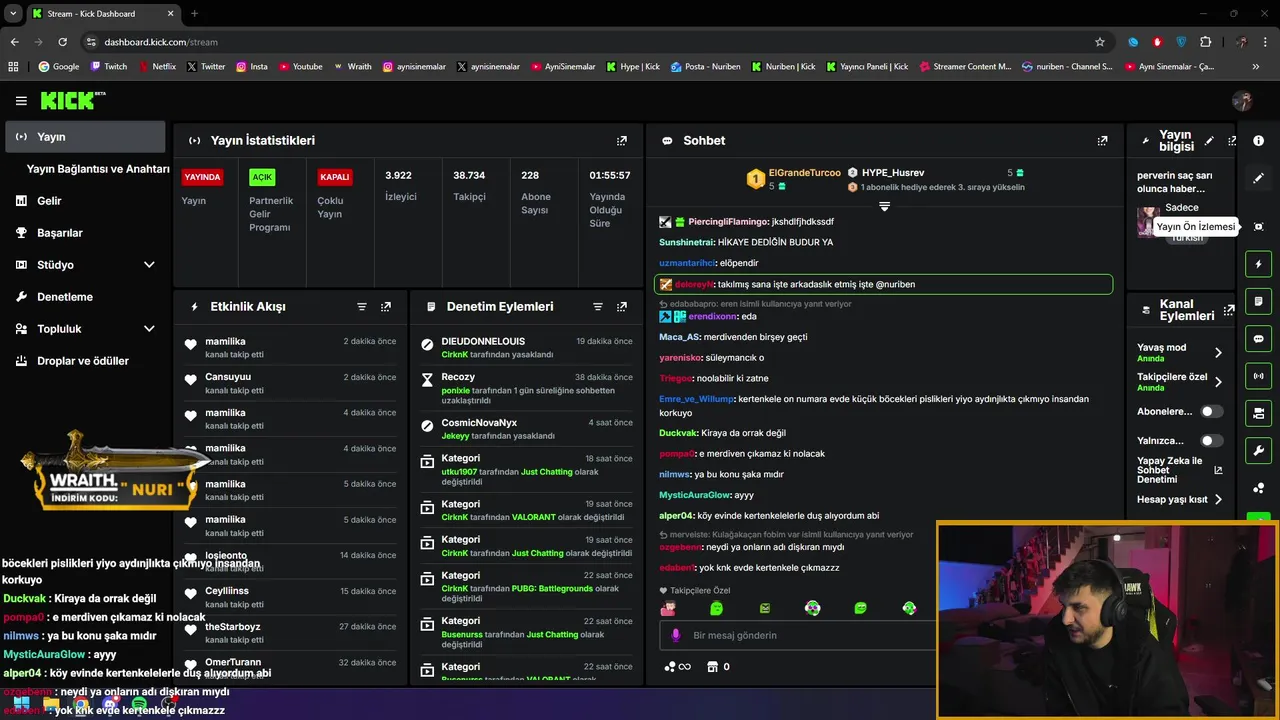Pop out the Yayın İstatistikleri panel
1280x720 pixels.
point(622,141)
